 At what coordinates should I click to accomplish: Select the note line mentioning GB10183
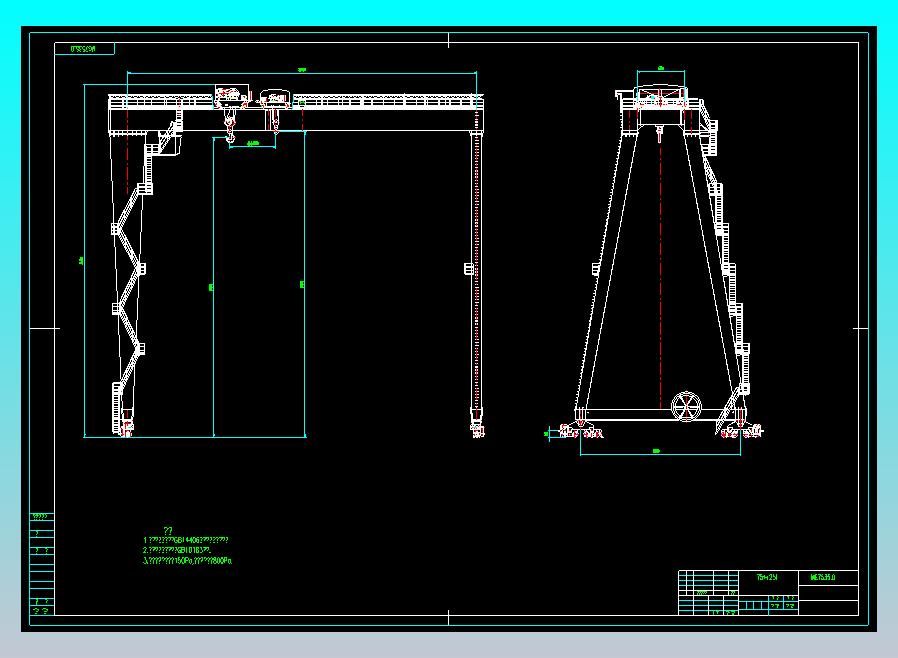(x=177, y=550)
